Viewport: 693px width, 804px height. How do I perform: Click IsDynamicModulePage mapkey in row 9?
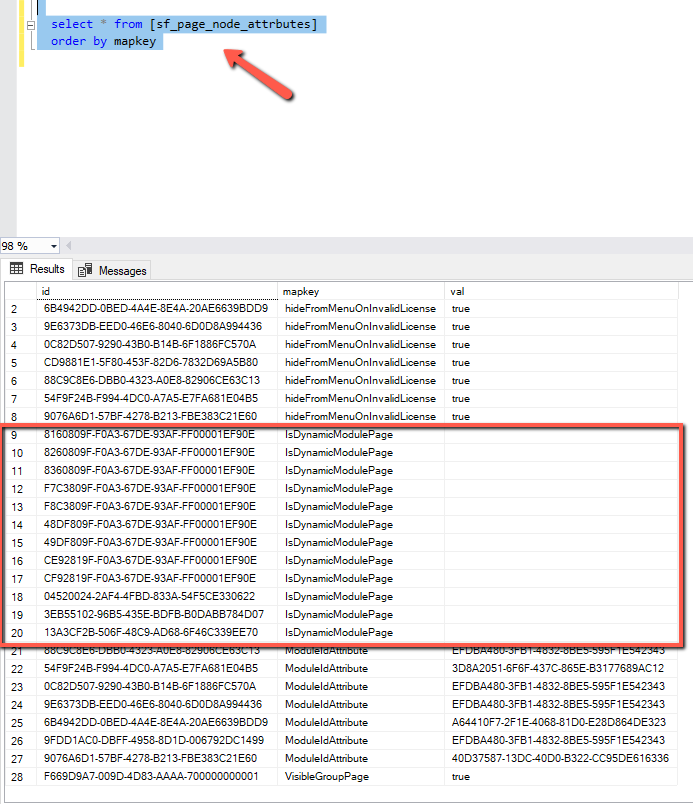point(361,434)
